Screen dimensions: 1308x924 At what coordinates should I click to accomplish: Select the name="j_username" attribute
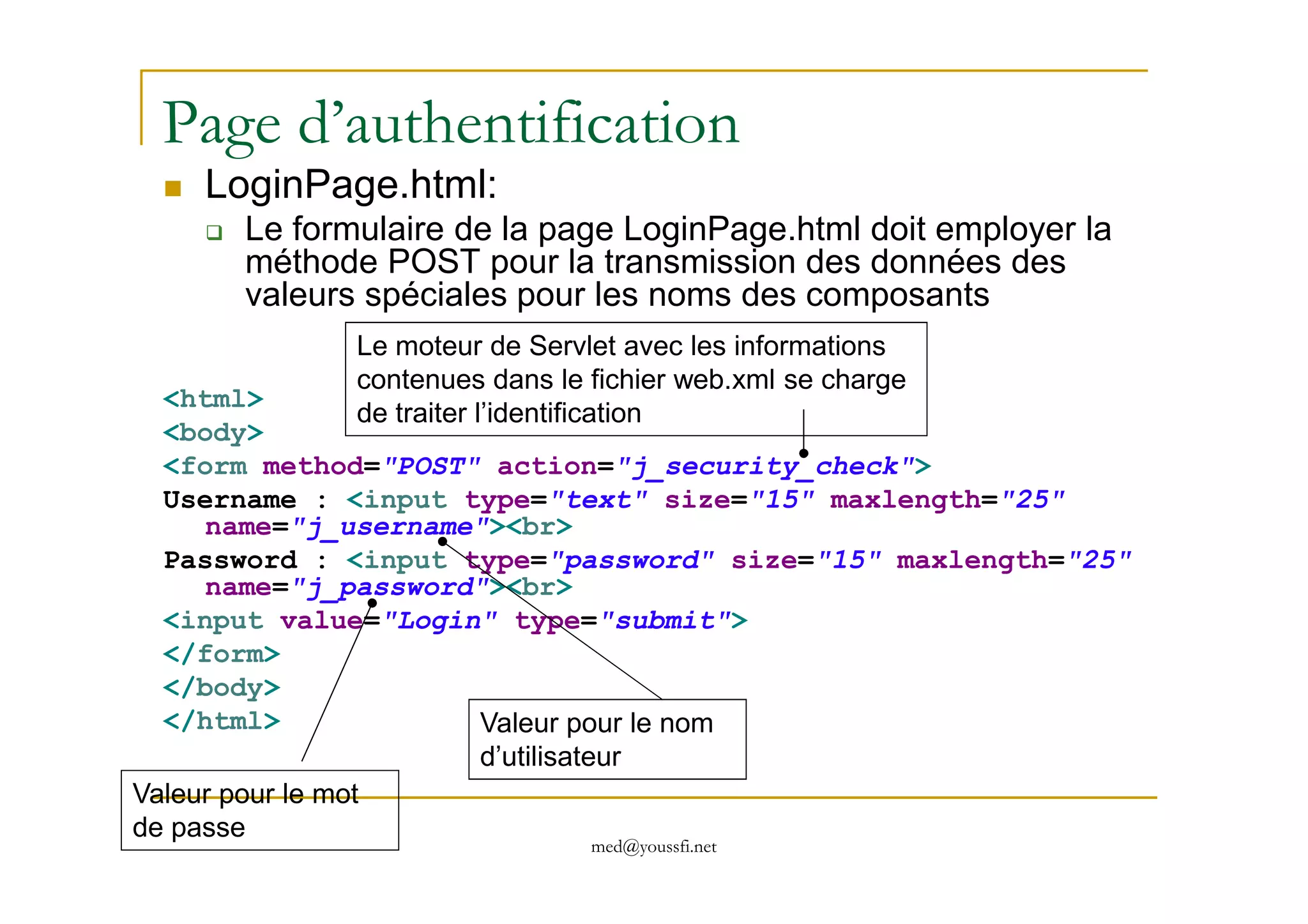pyautogui.click(x=347, y=527)
